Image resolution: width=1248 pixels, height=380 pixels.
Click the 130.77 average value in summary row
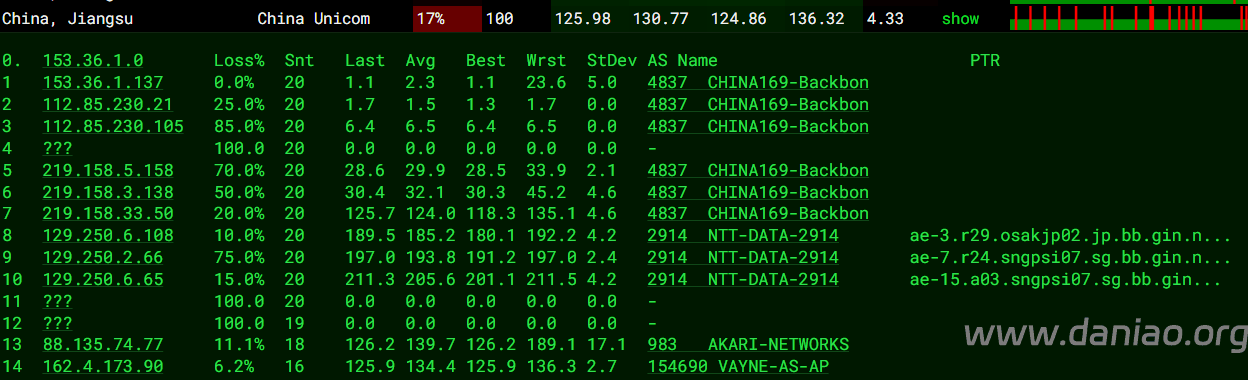click(662, 19)
